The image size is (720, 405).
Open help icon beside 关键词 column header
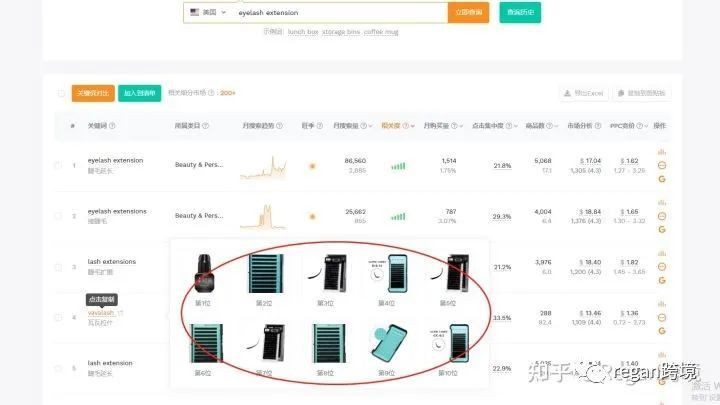112,126
